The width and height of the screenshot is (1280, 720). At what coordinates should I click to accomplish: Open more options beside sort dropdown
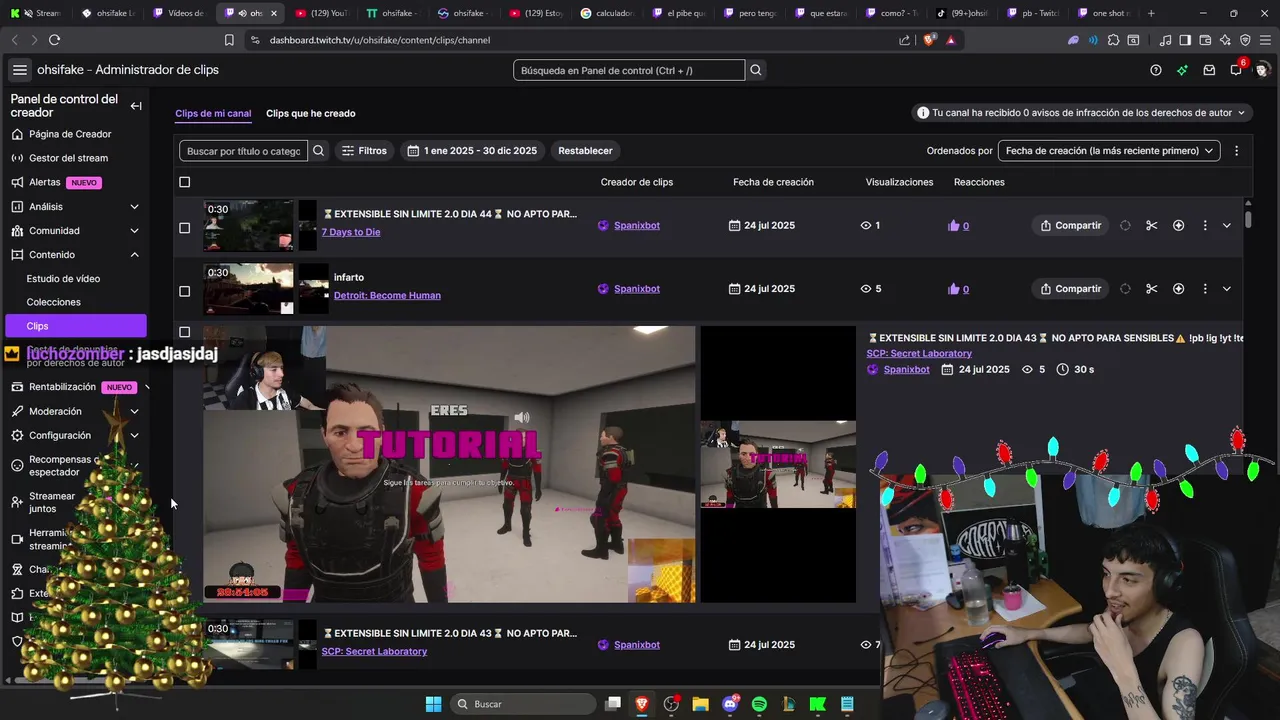pos(1236,151)
